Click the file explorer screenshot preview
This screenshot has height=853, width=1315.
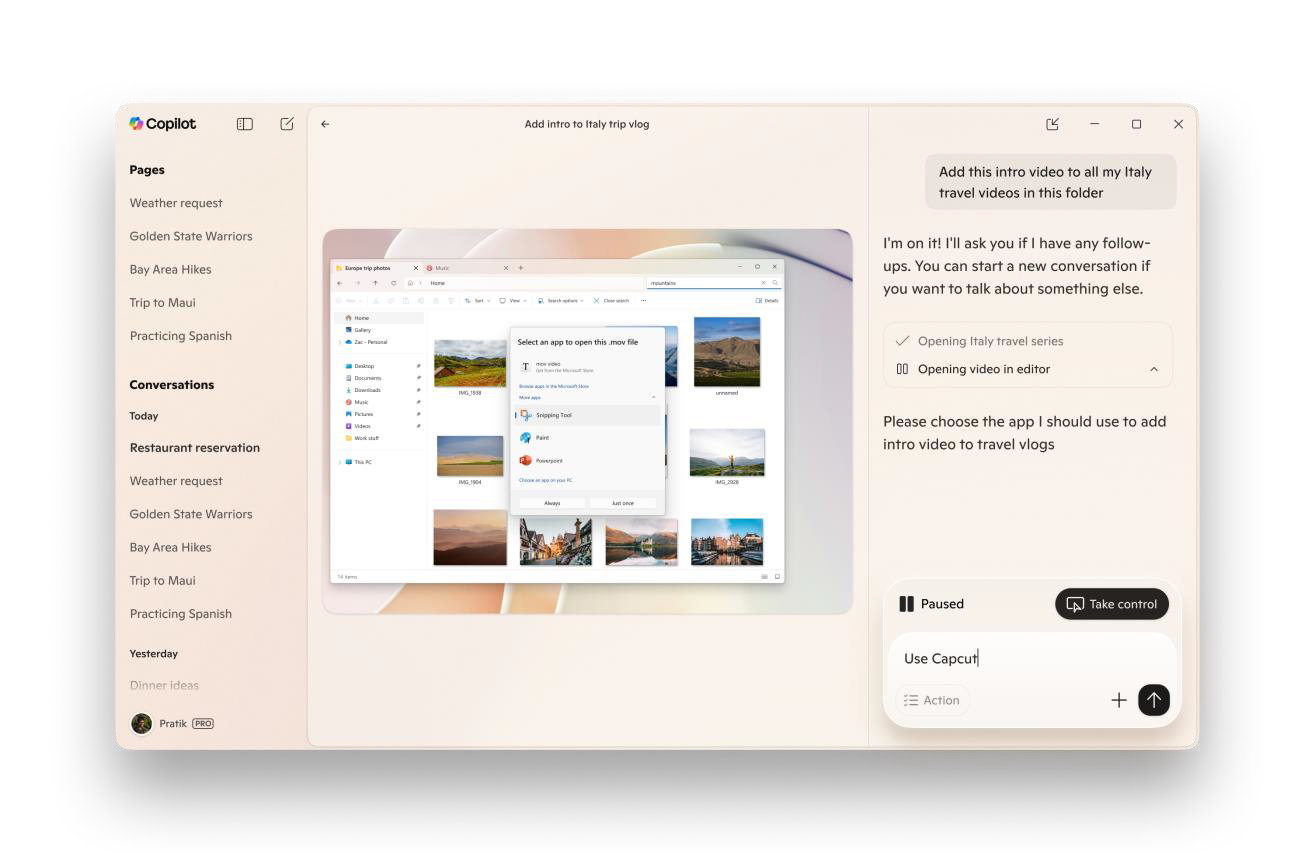[587, 421]
